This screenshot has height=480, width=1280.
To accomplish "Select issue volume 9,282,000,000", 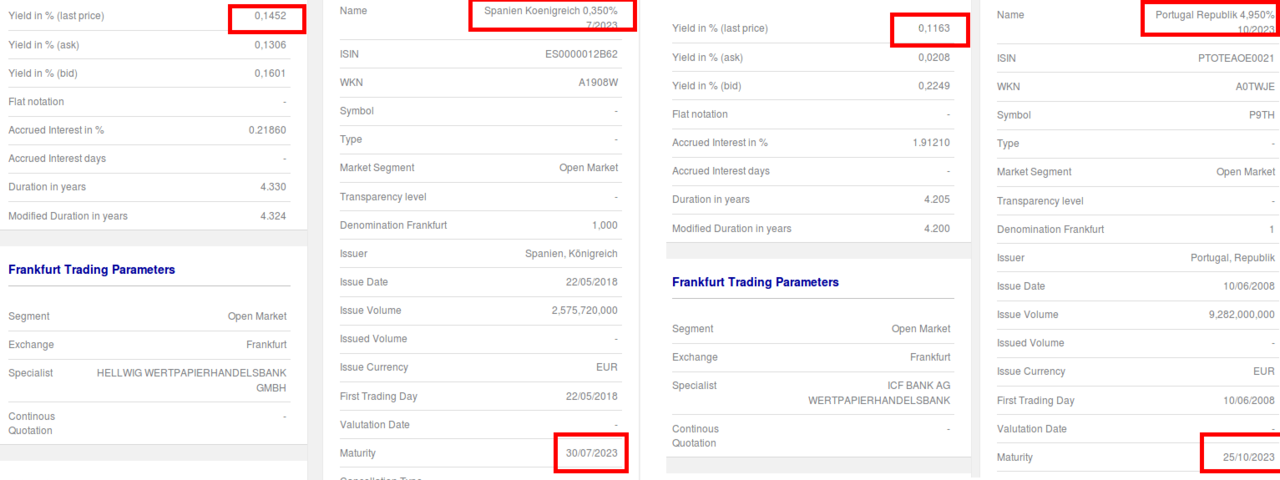I will 1236,314.
